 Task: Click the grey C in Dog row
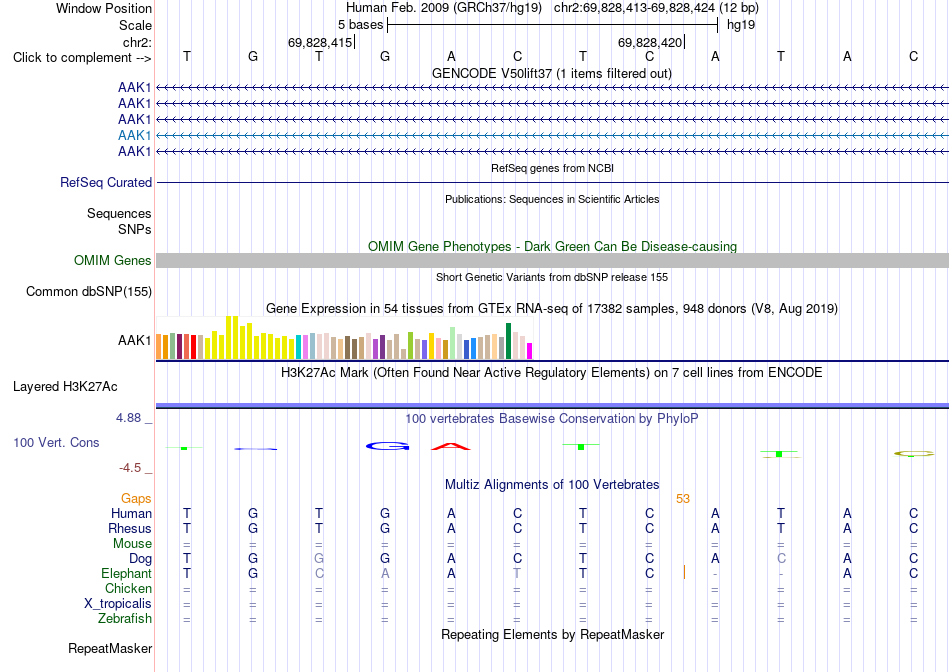781,558
